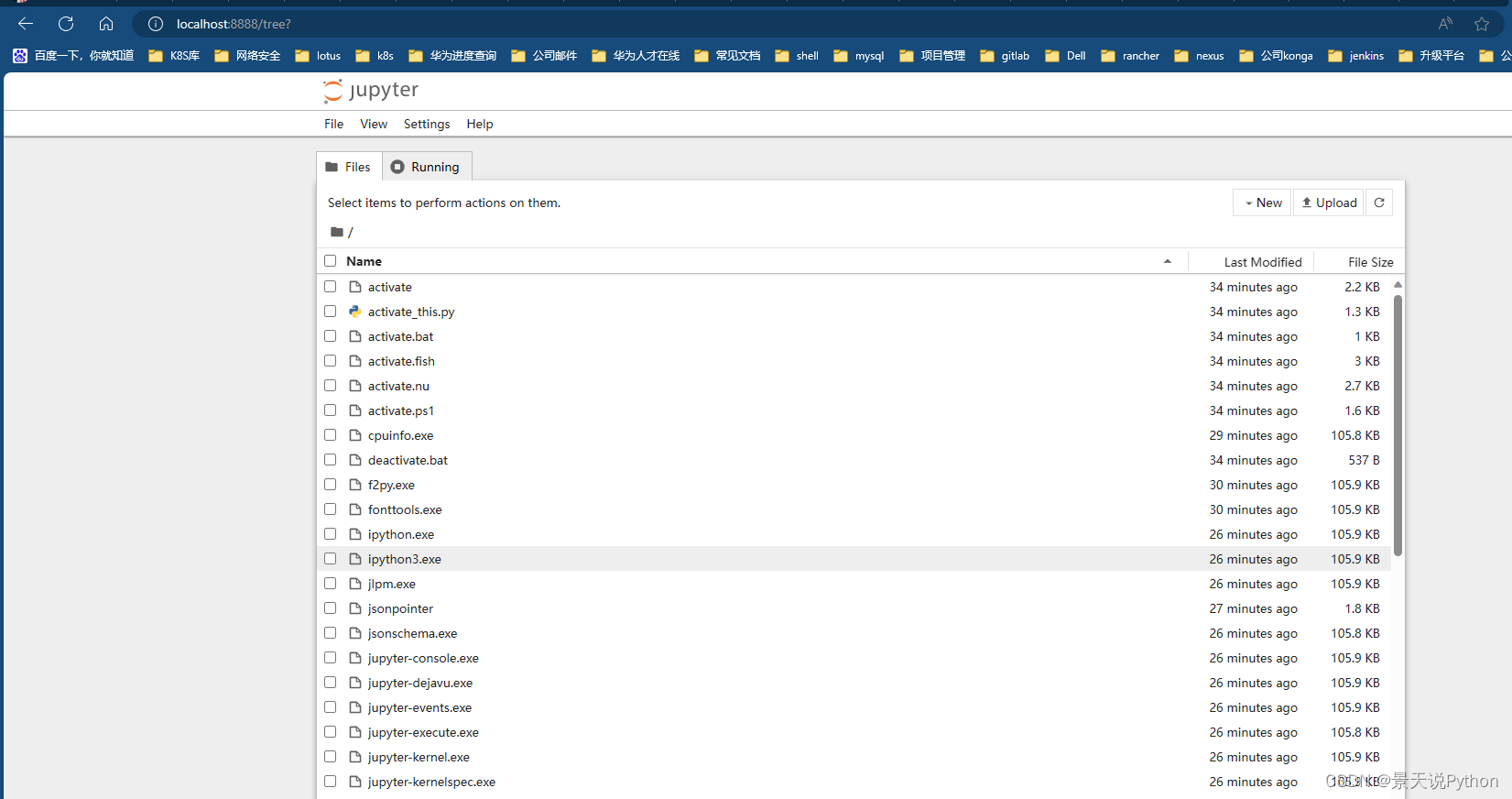Open the Settings menu

(427, 124)
